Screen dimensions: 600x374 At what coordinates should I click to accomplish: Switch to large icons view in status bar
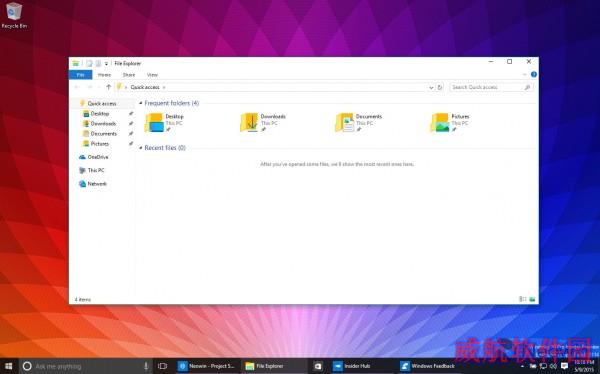point(532,299)
